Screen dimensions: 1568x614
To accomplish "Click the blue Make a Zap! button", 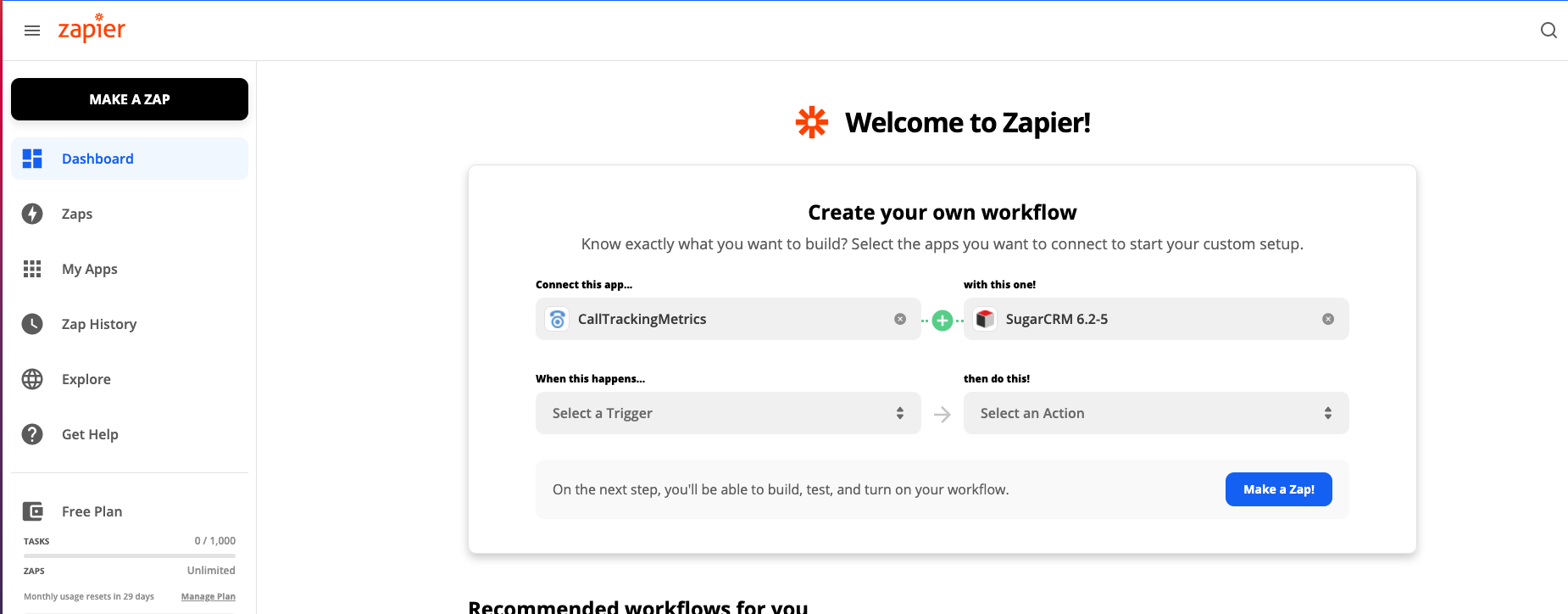I will coord(1279,489).
